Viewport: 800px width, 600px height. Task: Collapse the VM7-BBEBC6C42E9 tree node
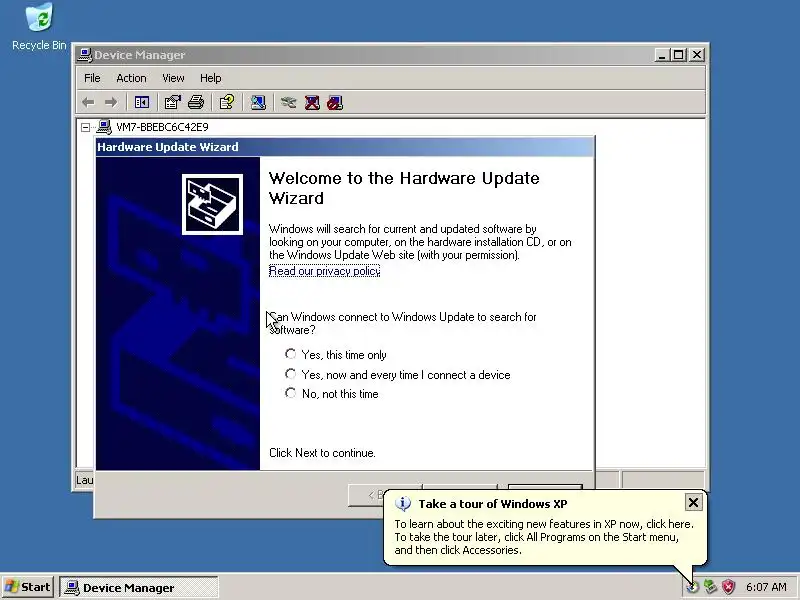[x=85, y=127]
